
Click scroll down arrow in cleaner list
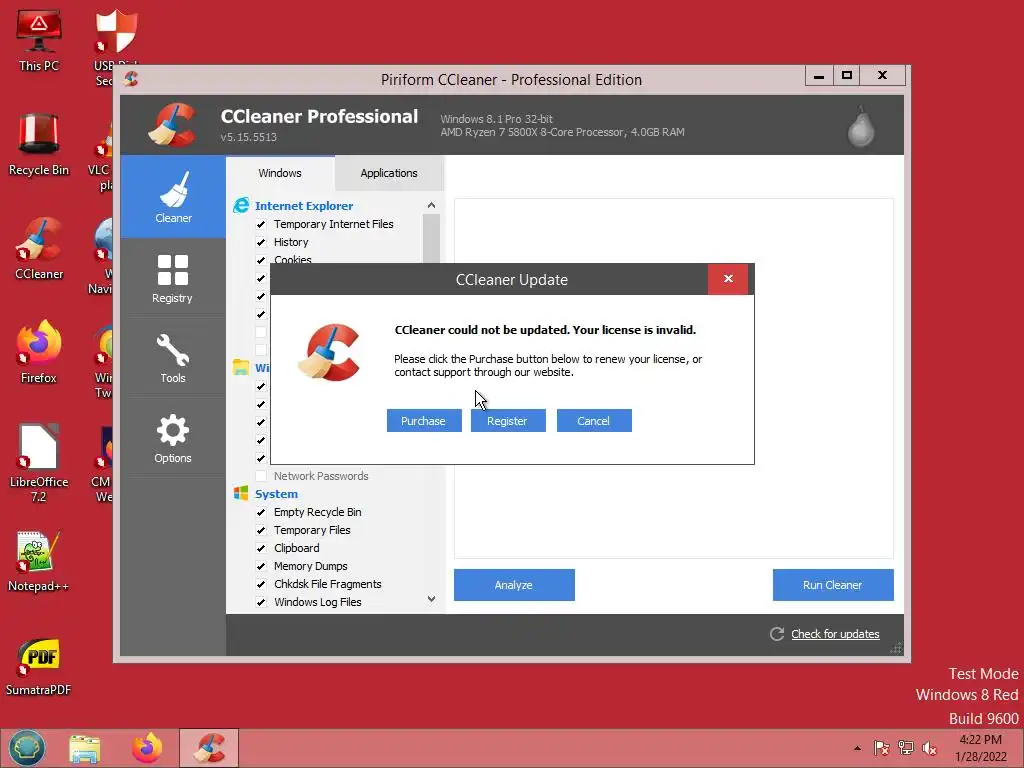coord(431,599)
